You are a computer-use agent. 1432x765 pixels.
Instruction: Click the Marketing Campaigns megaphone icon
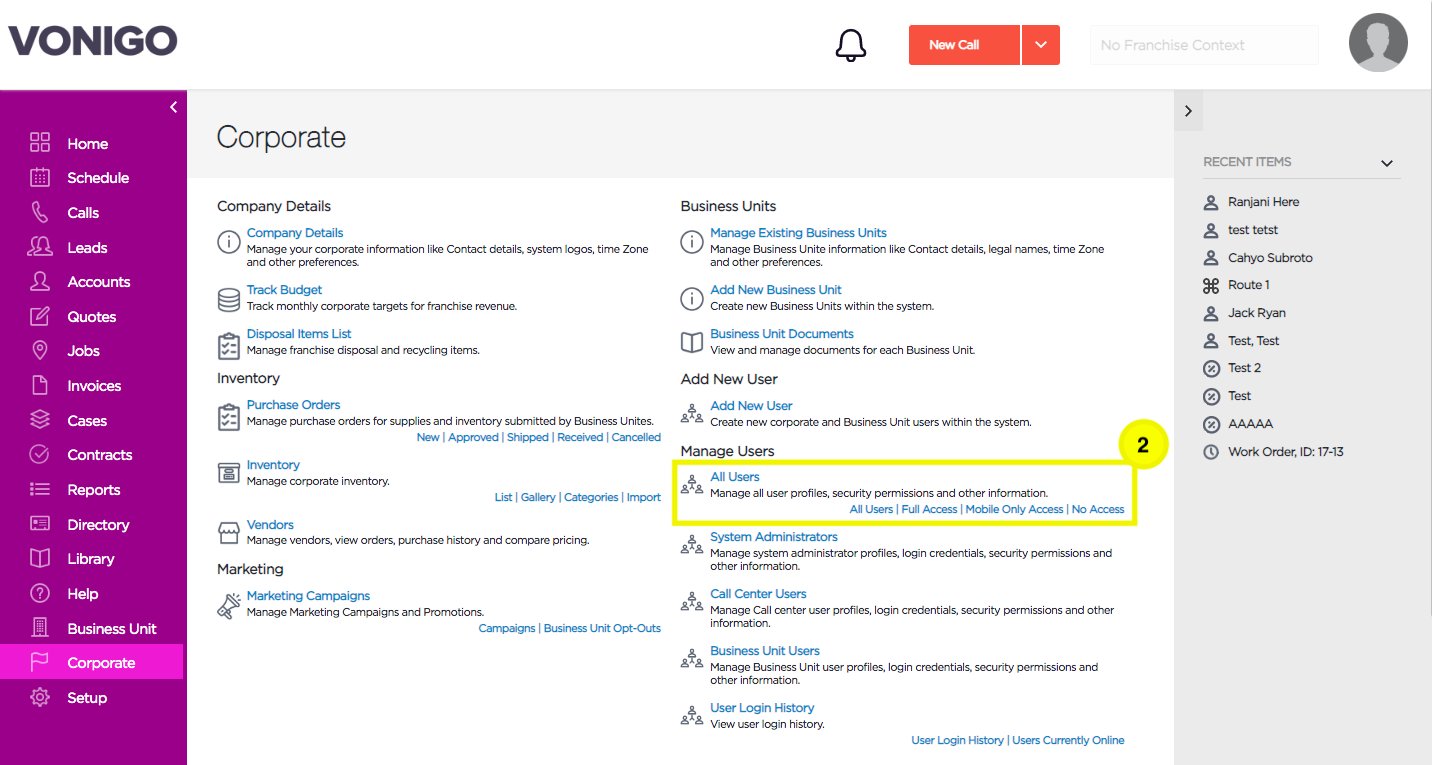point(229,606)
